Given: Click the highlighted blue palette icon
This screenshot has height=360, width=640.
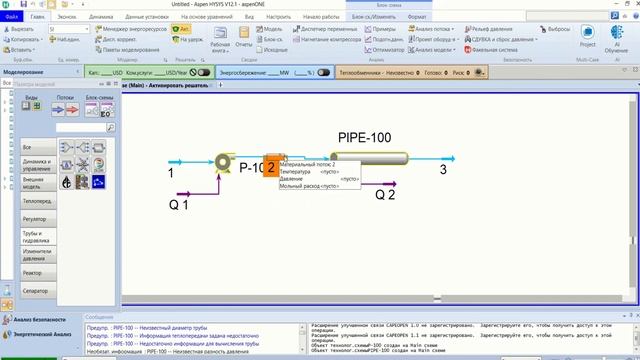Looking at the screenshot, I should (x=98, y=182).
